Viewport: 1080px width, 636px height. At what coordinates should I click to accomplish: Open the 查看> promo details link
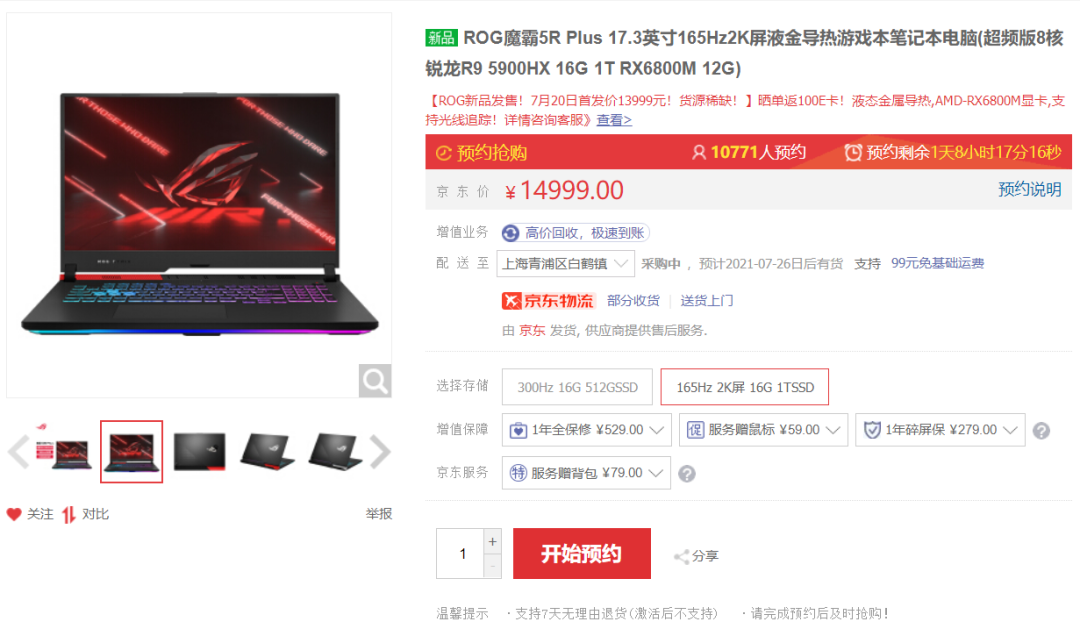pos(614,120)
